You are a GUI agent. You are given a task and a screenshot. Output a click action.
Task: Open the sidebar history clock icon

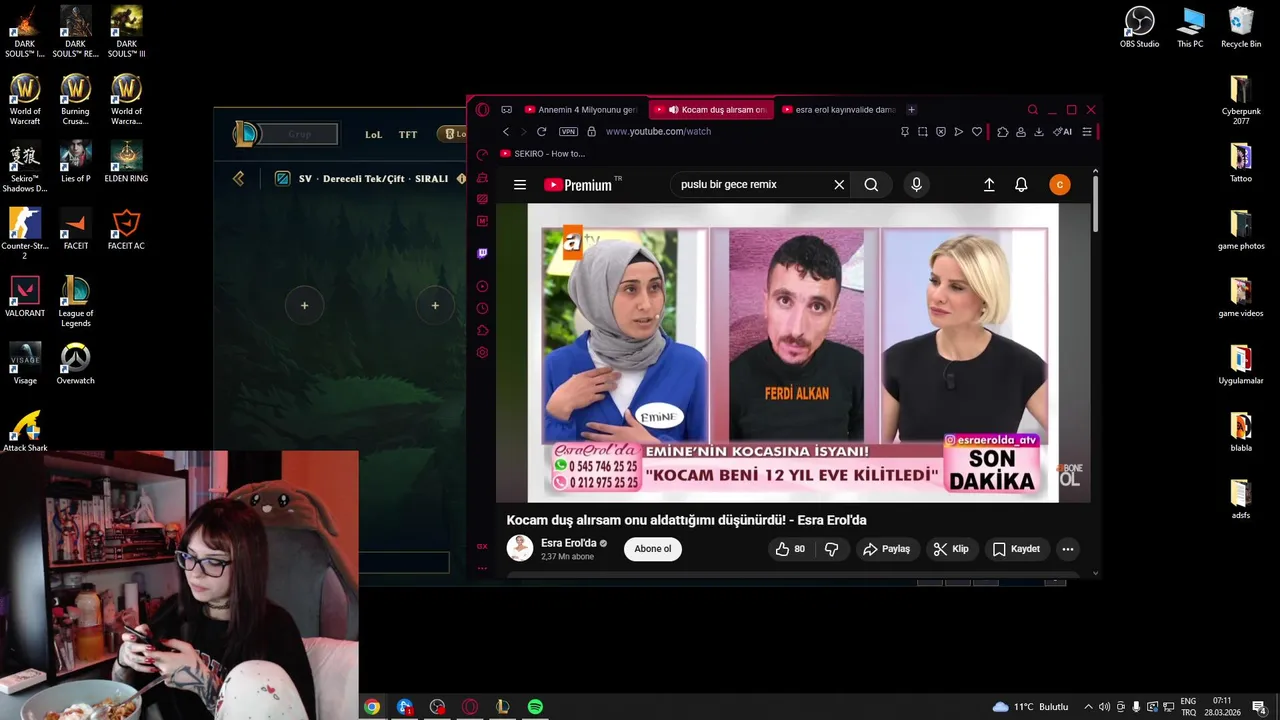pos(482,309)
